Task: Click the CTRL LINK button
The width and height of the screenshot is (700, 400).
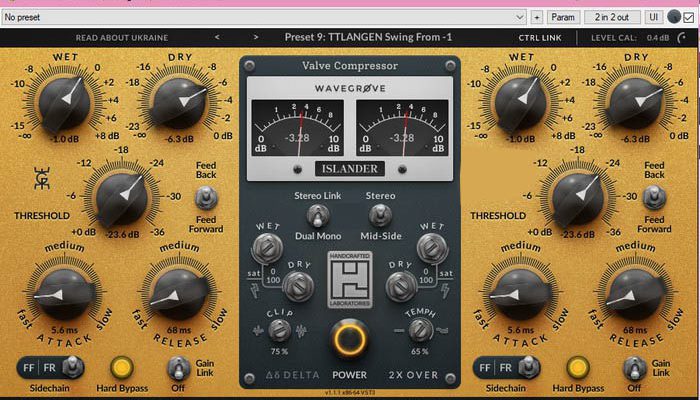Action: pos(539,38)
